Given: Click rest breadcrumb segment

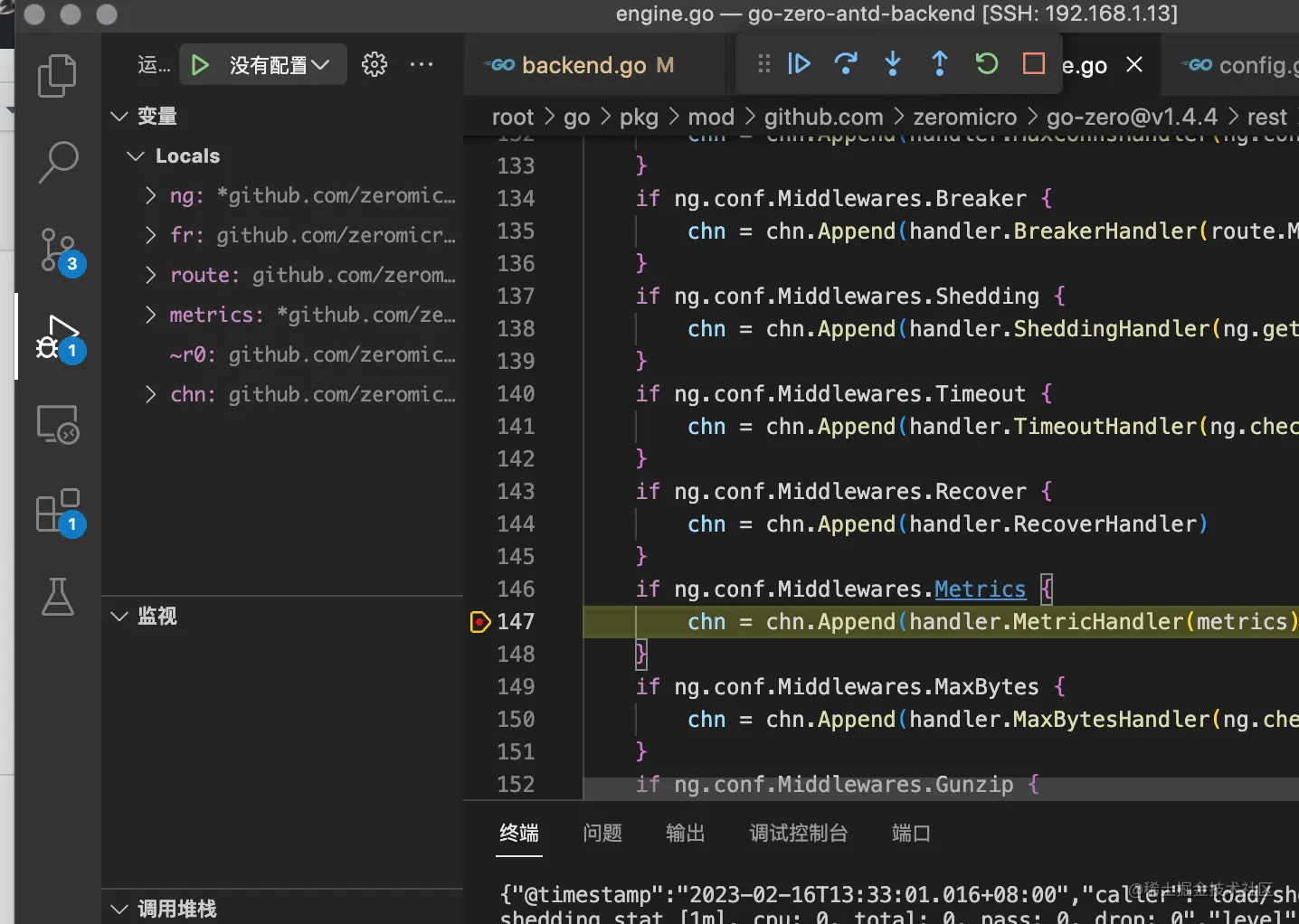Looking at the screenshot, I should pyautogui.click(x=1266, y=117).
